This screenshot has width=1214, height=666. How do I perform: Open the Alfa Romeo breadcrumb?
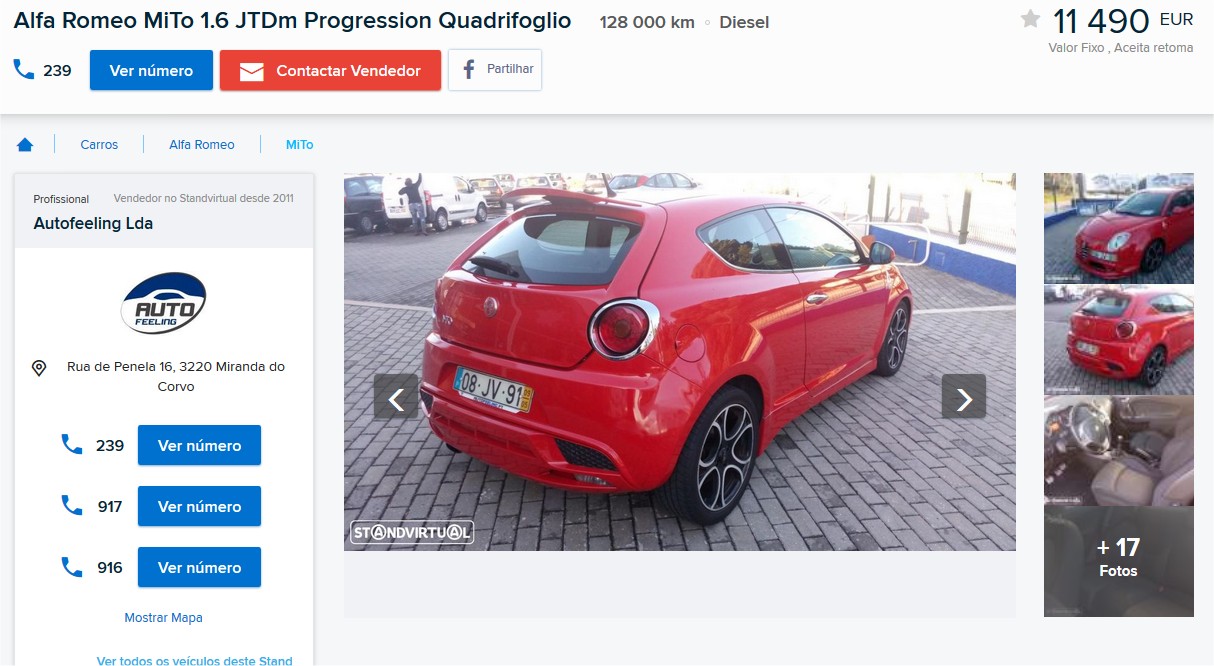202,145
